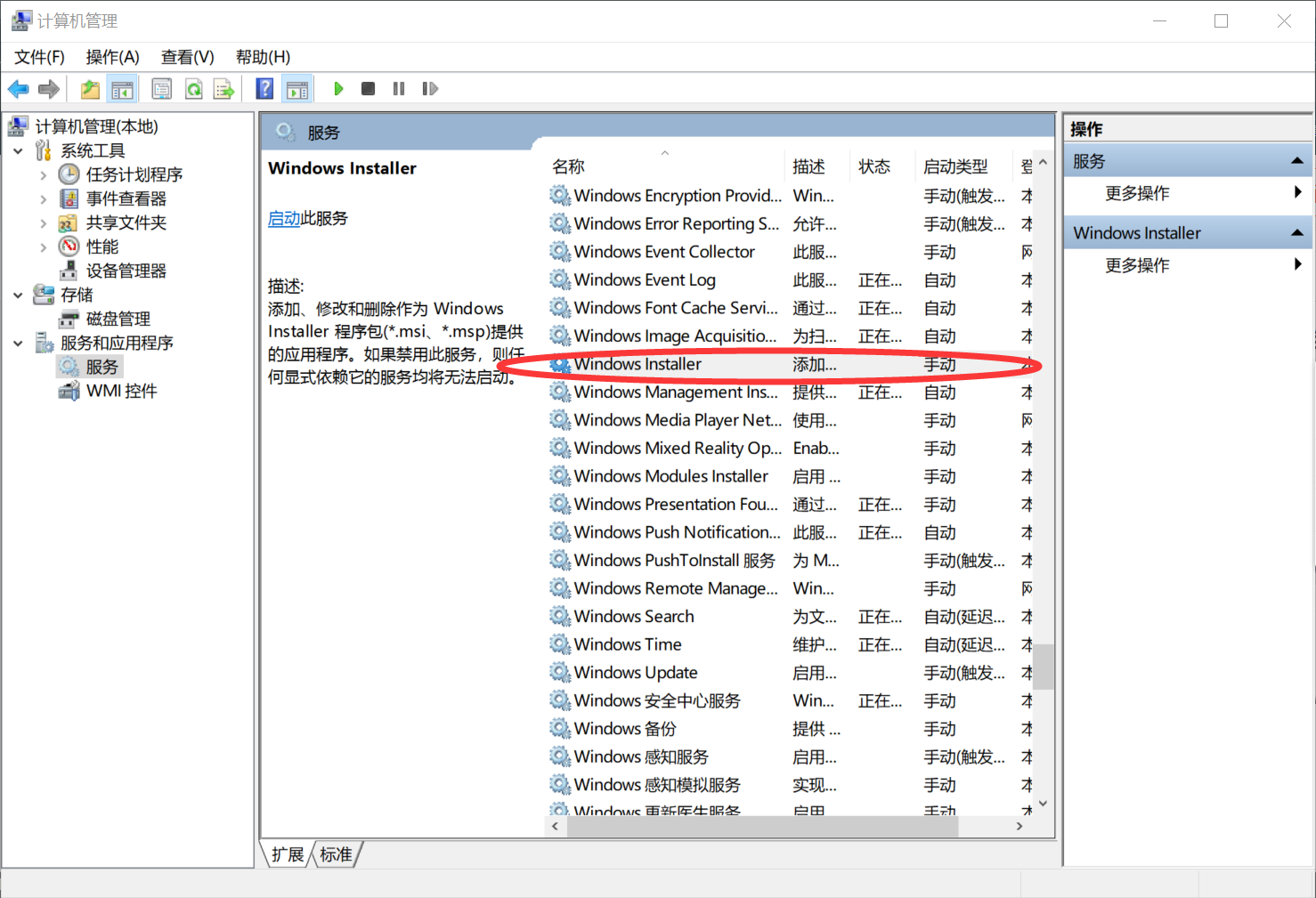The width and height of the screenshot is (1316, 898).
Task: Start the service with the green play icon
Action: [338, 89]
